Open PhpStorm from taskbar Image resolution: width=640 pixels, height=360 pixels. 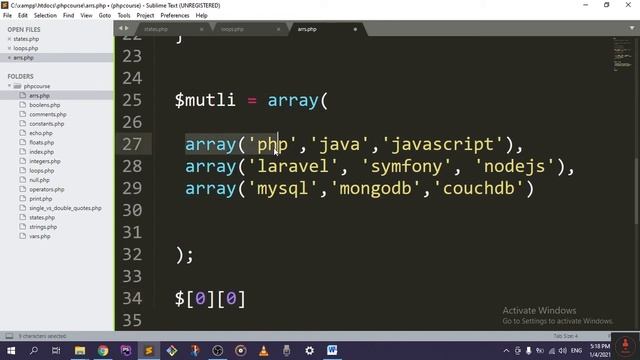[x=126, y=351]
